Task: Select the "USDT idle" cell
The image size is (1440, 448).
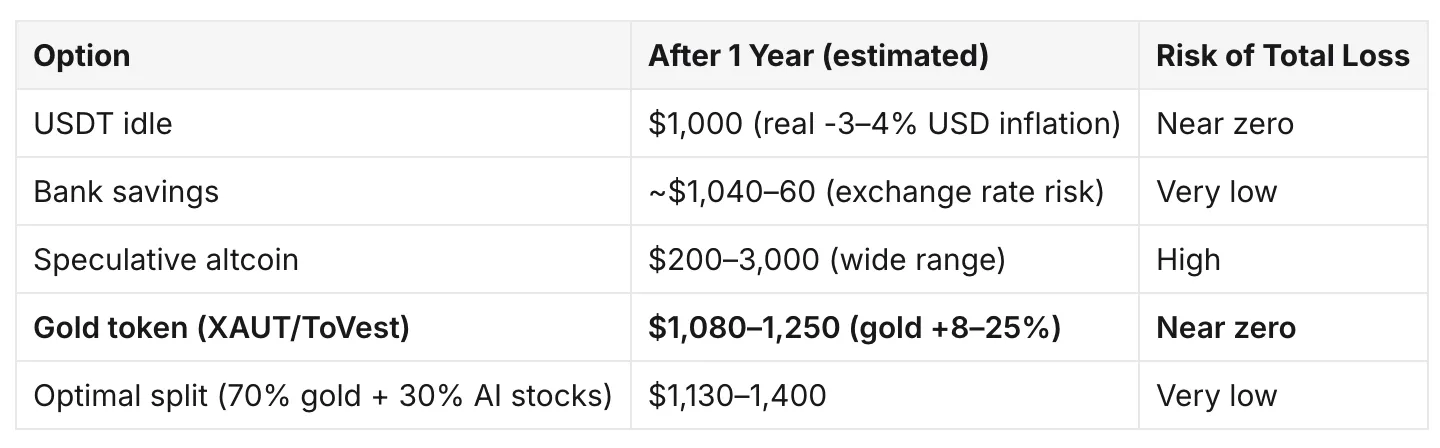Action: click(x=103, y=123)
